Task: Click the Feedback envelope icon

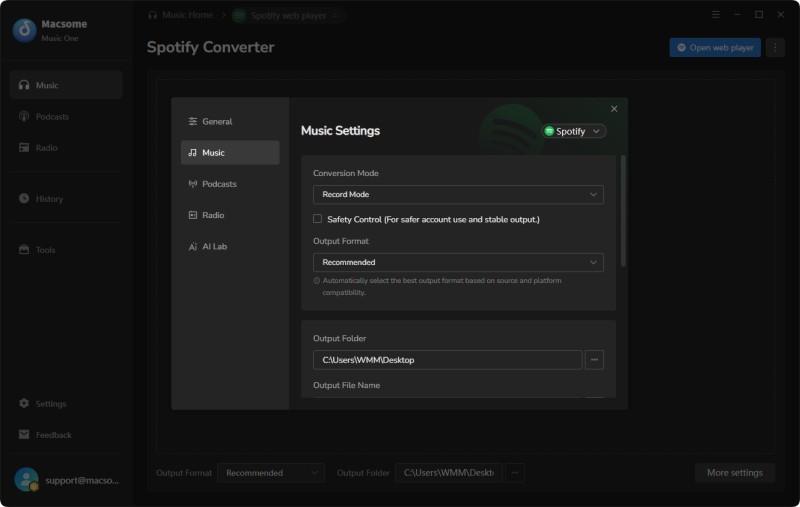Action: click(x=24, y=435)
